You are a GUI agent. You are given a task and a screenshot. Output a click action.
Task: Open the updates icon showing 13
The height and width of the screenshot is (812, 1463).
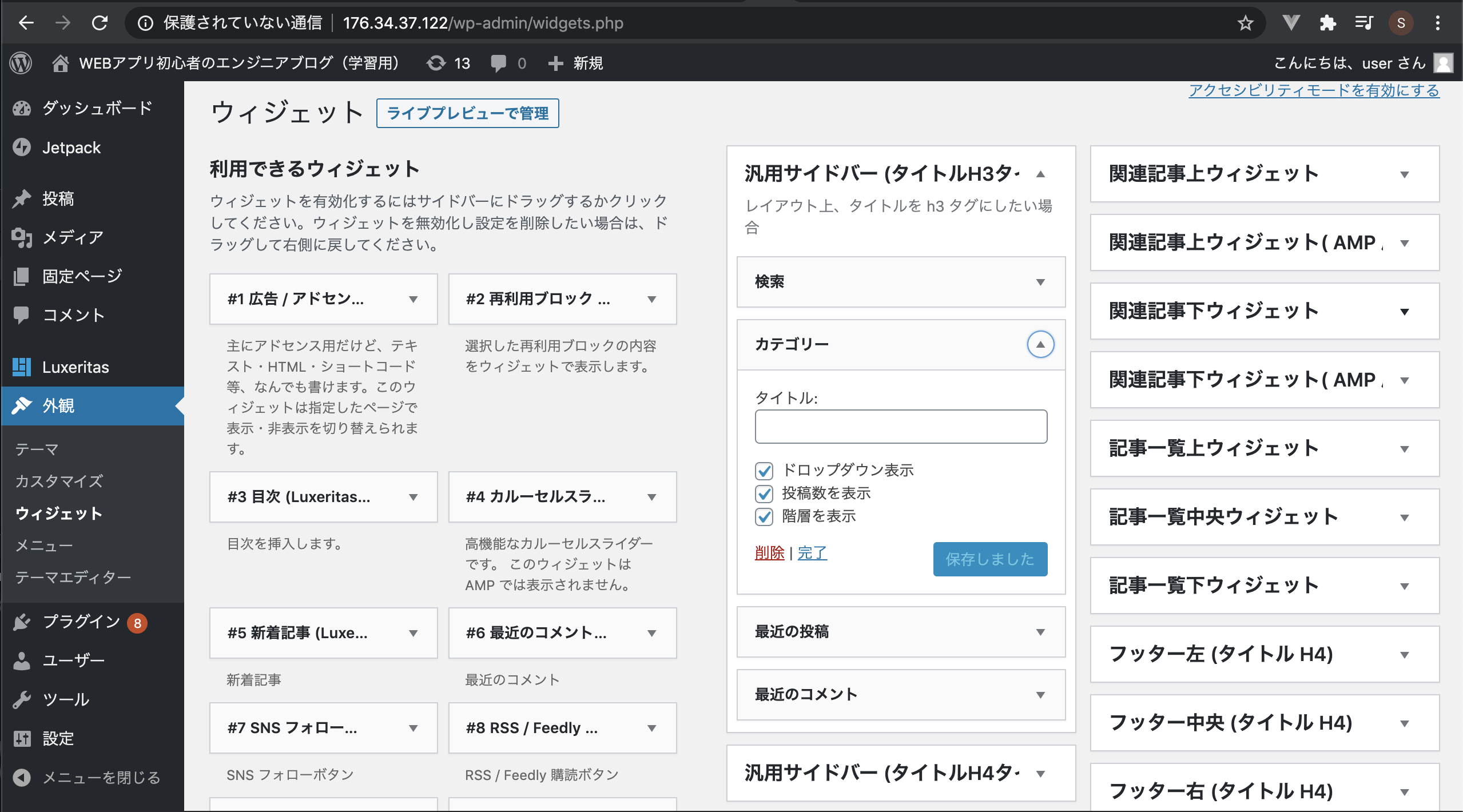(436, 63)
